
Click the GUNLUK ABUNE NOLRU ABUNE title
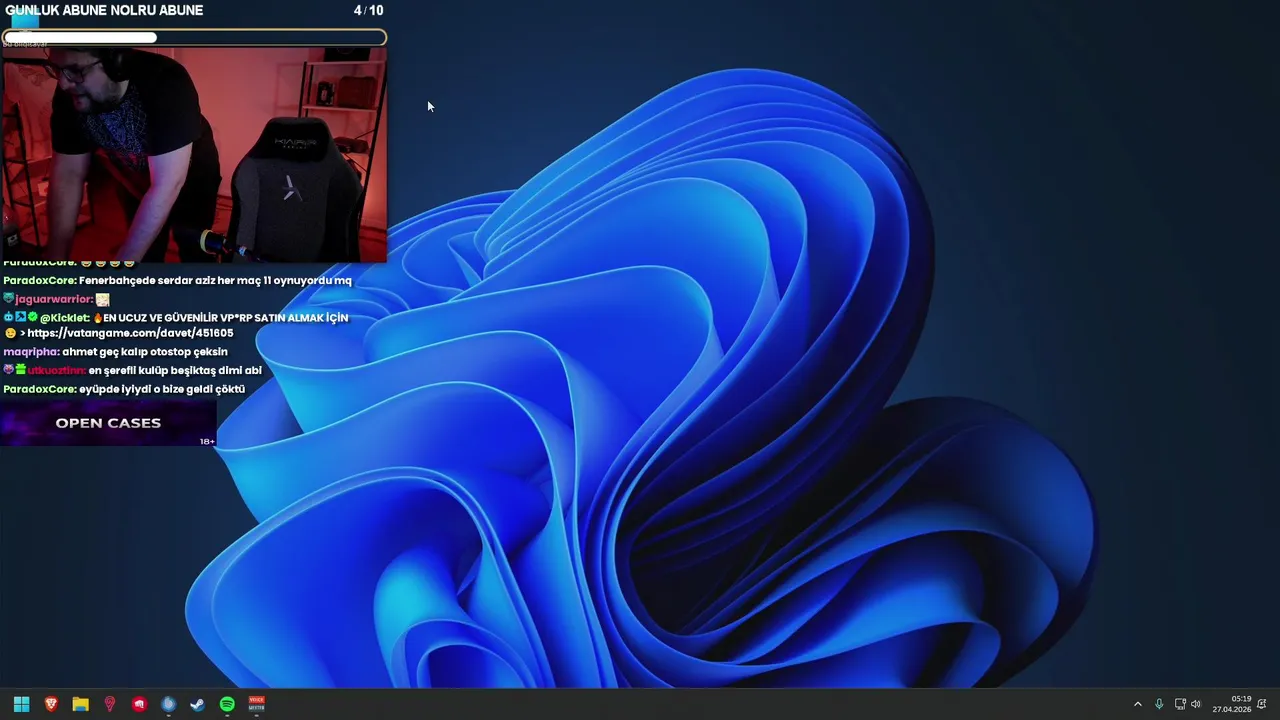104,10
